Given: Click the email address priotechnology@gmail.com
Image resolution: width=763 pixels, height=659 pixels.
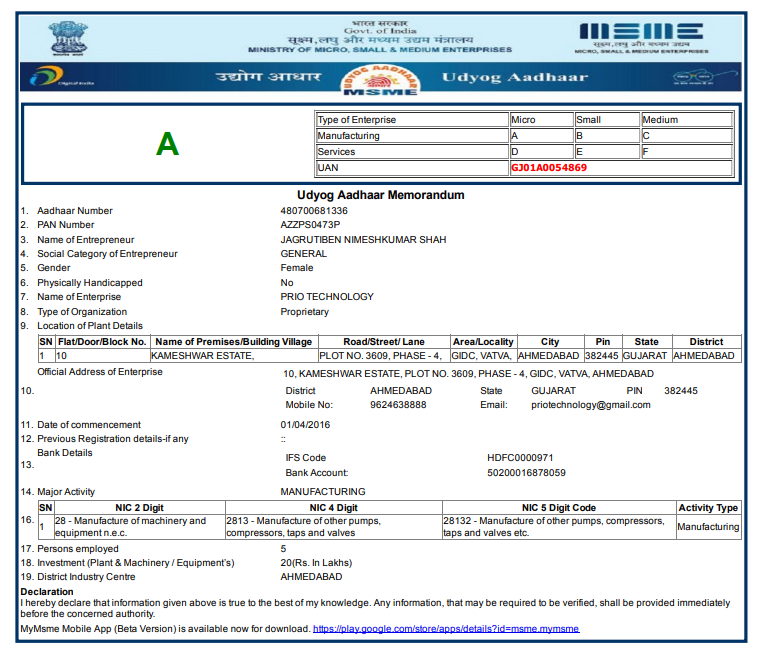Looking at the screenshot, I should 591,405.
